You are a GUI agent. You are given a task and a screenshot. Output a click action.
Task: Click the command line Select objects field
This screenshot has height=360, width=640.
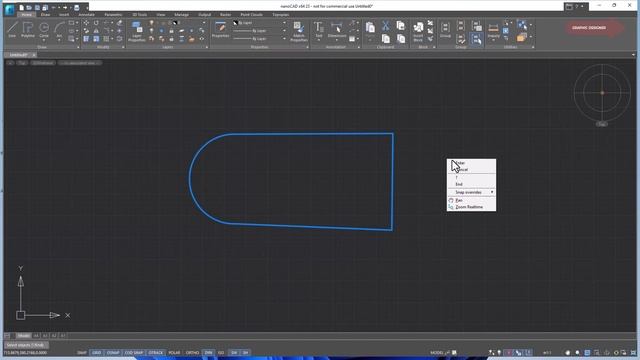pos(26,345)
